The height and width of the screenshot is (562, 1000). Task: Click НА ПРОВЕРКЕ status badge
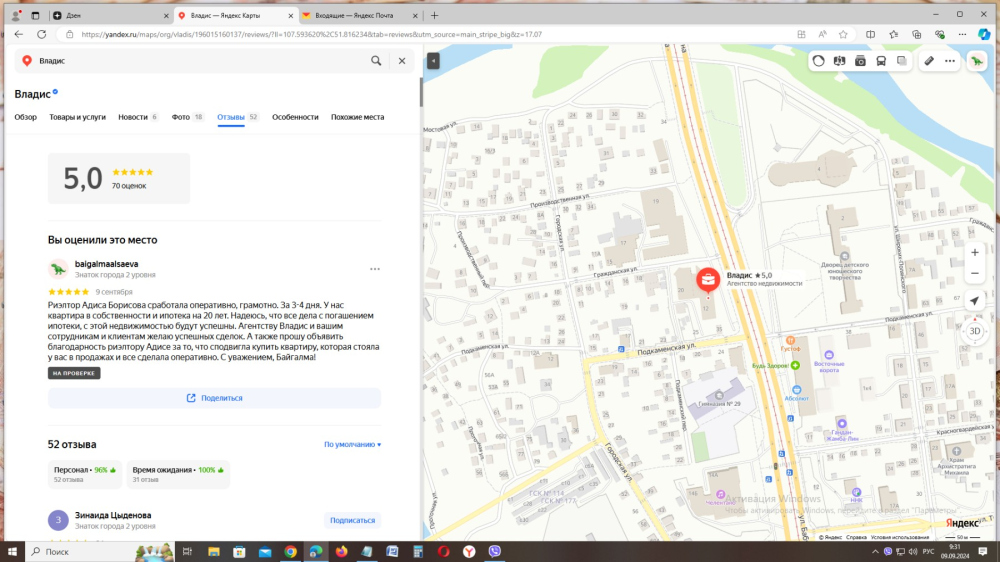coord(74,373)
